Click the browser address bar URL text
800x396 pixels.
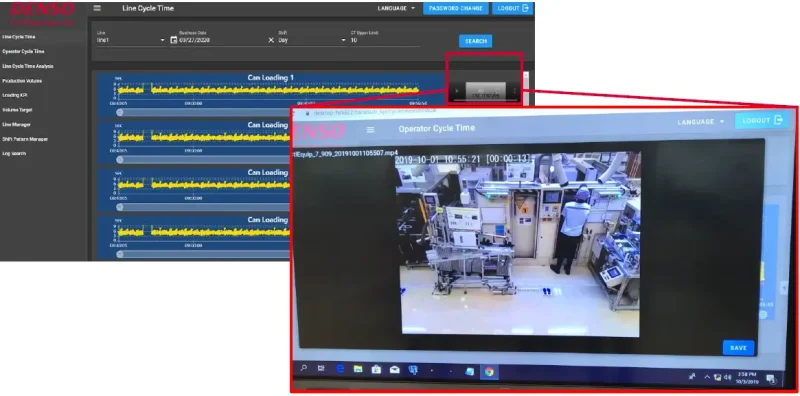click(x=374, y=113)
